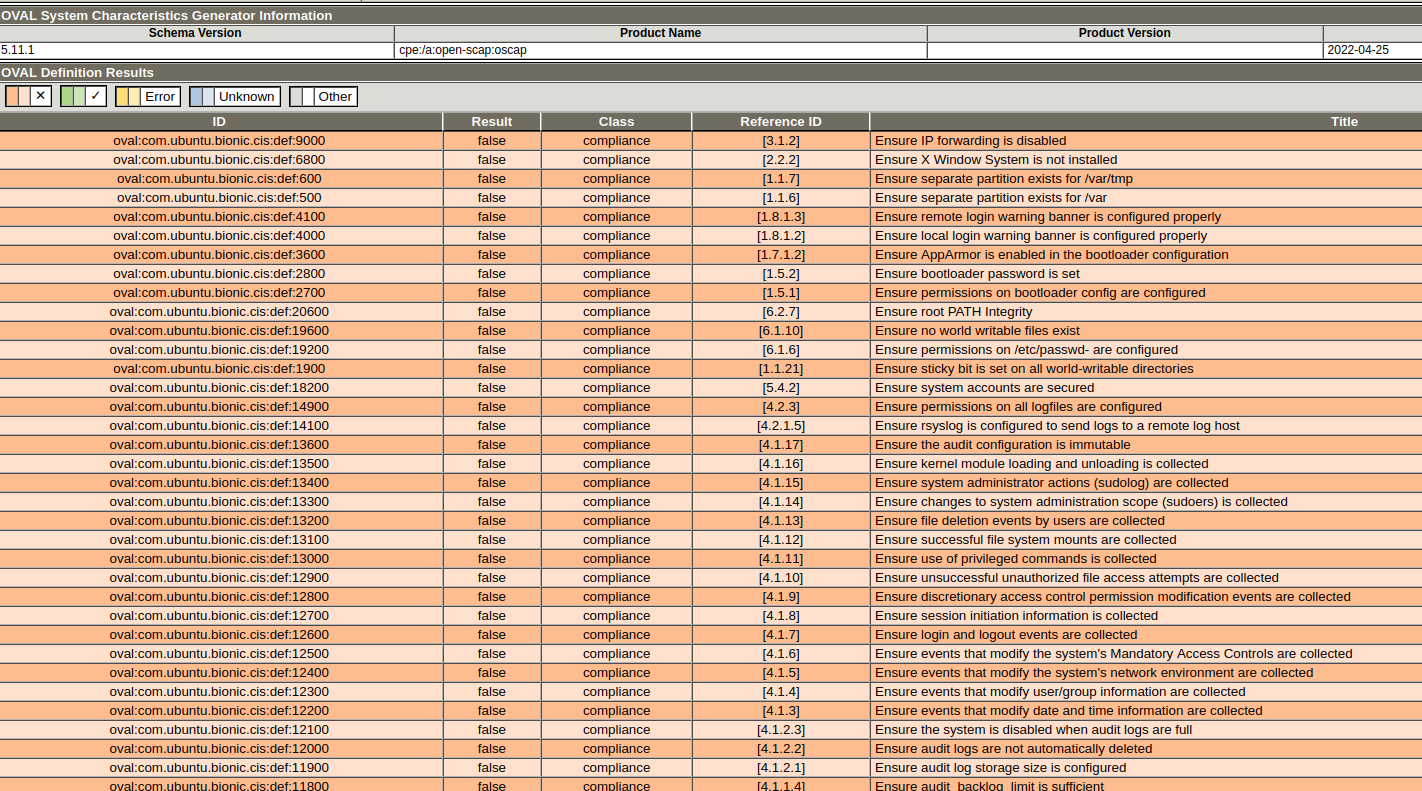Click the Error legend label

pyautogui.click(x=160, y=96)
